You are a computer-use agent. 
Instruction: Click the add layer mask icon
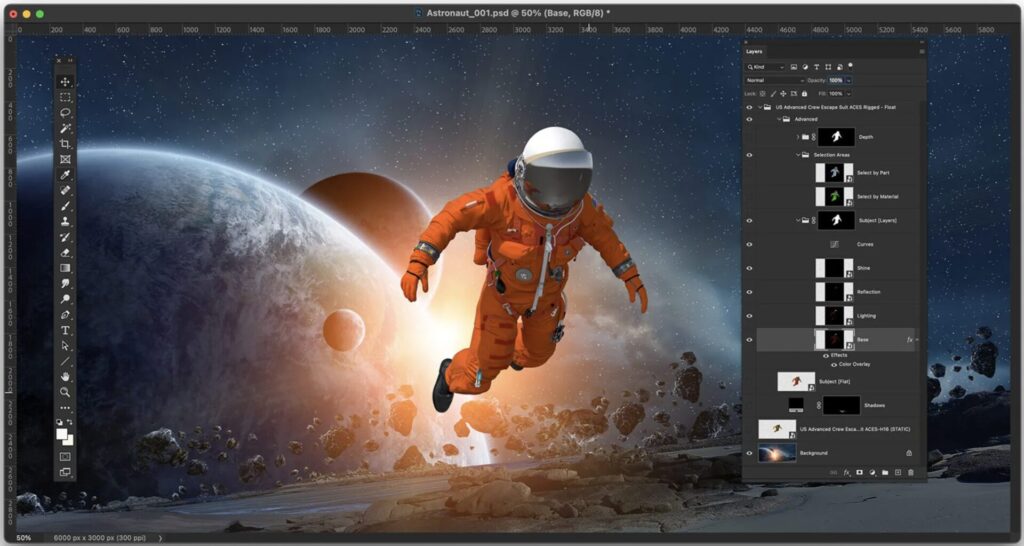pyautogui.click(x=859, y=472)
